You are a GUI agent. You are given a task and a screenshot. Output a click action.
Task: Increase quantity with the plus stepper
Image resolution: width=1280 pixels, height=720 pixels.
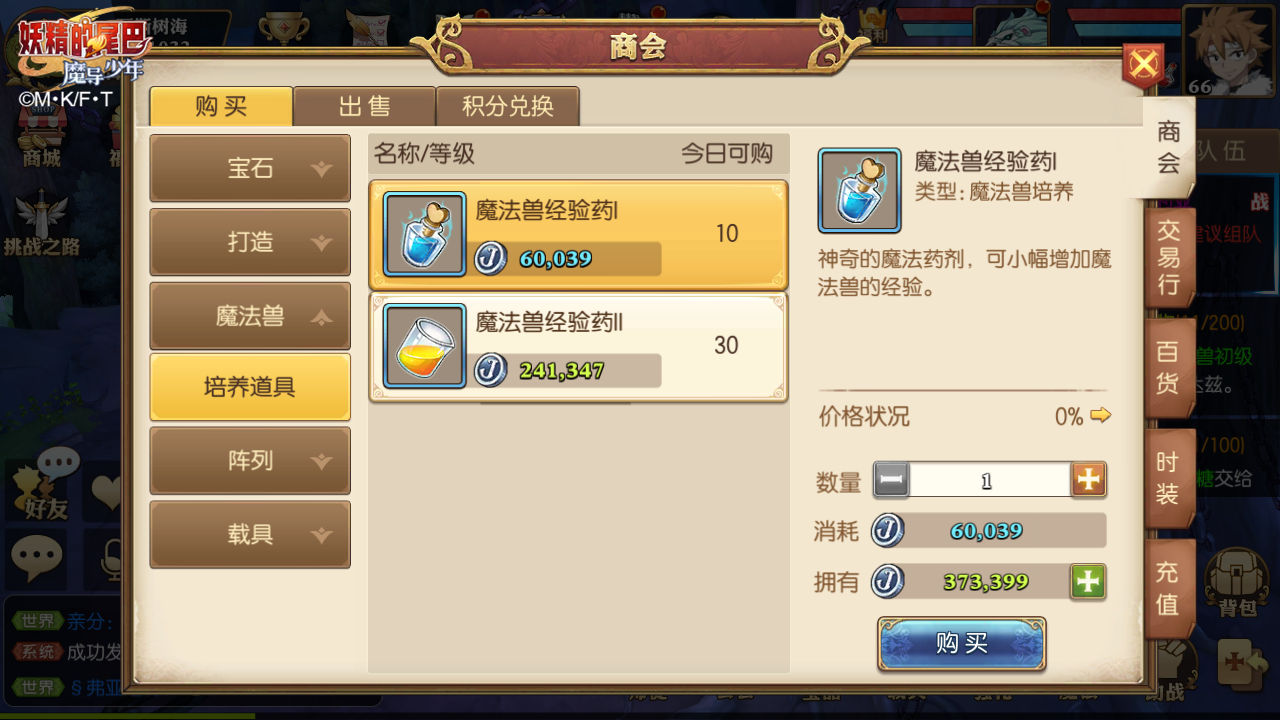tap(1088, 480)
